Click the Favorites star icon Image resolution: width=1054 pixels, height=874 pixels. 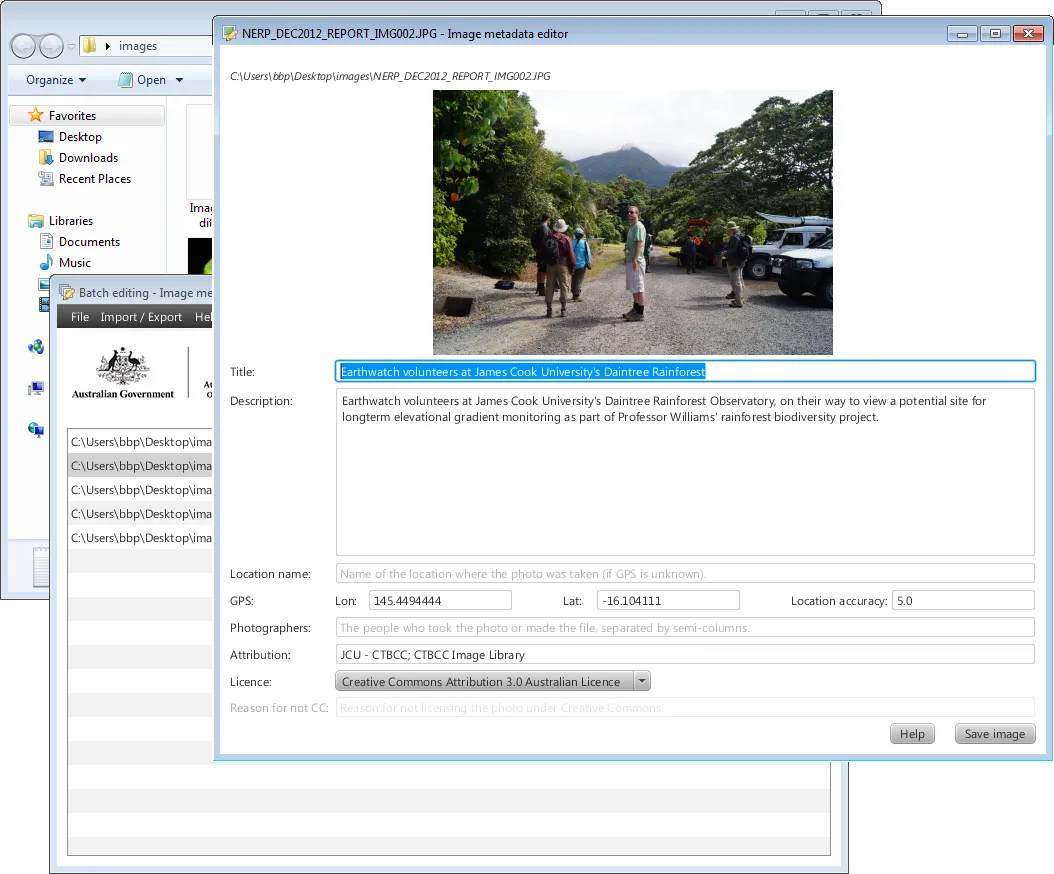coord(36,115)
